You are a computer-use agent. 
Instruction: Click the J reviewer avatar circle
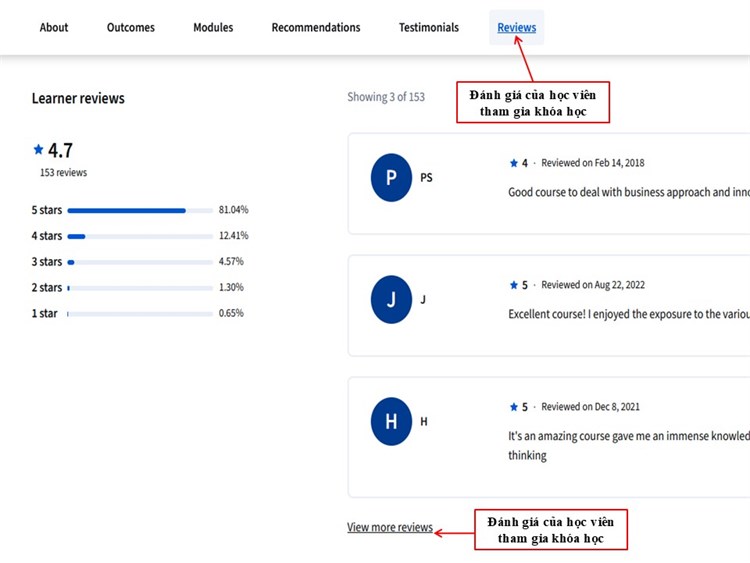(x=391, y=299)
